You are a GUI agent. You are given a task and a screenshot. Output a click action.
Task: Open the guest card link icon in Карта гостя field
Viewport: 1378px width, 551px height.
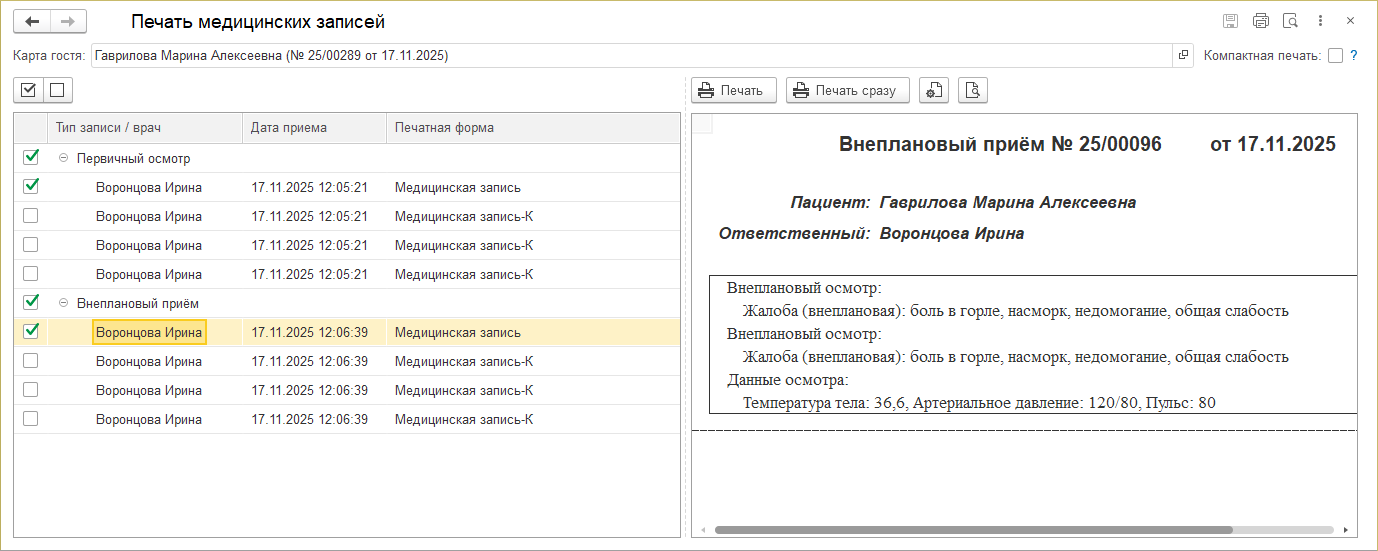coord(1183,56)
